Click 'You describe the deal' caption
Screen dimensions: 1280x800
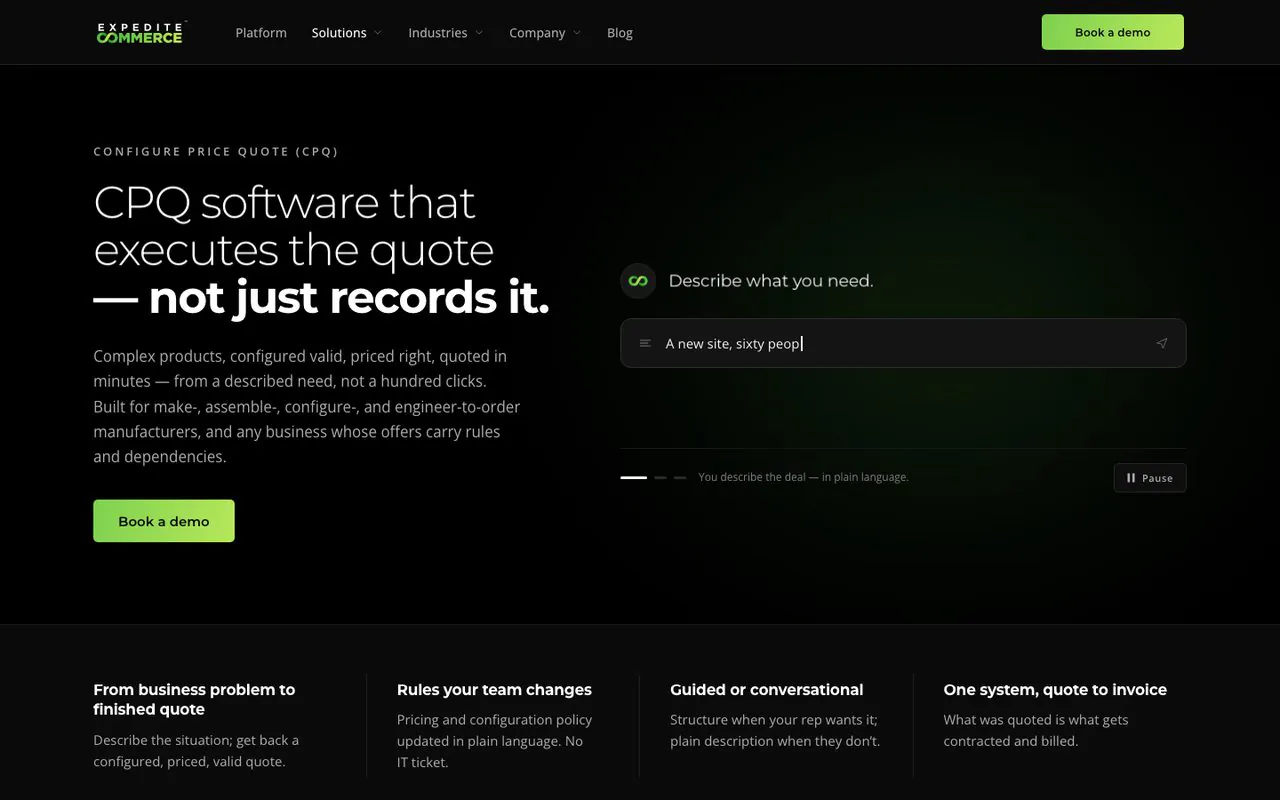click(x=803, y=477)
